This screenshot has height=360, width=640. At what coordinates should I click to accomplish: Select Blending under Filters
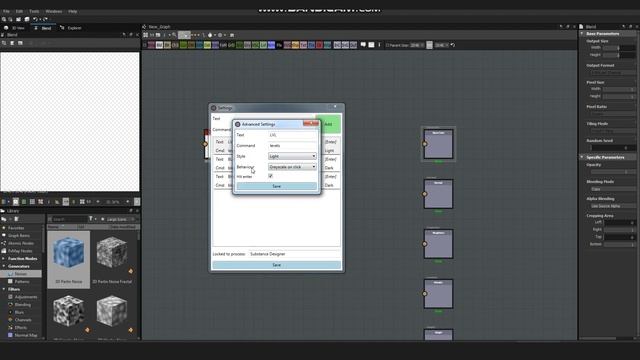click(22, 305)
